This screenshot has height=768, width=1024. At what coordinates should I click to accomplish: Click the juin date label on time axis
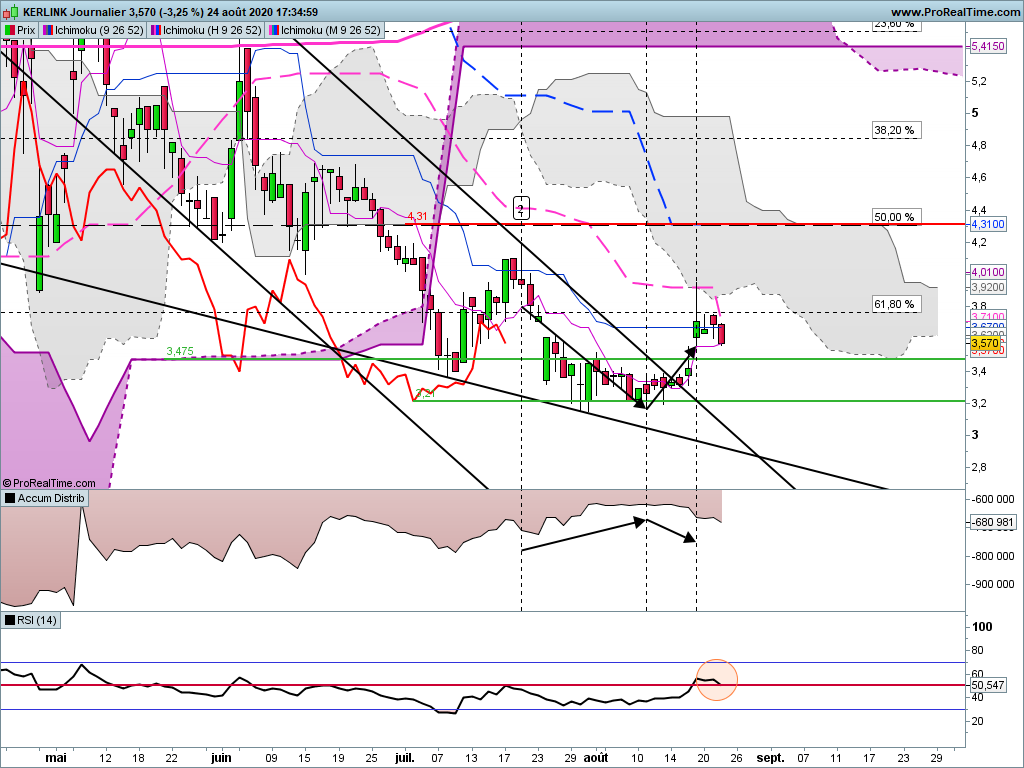(x=221, y=758)
